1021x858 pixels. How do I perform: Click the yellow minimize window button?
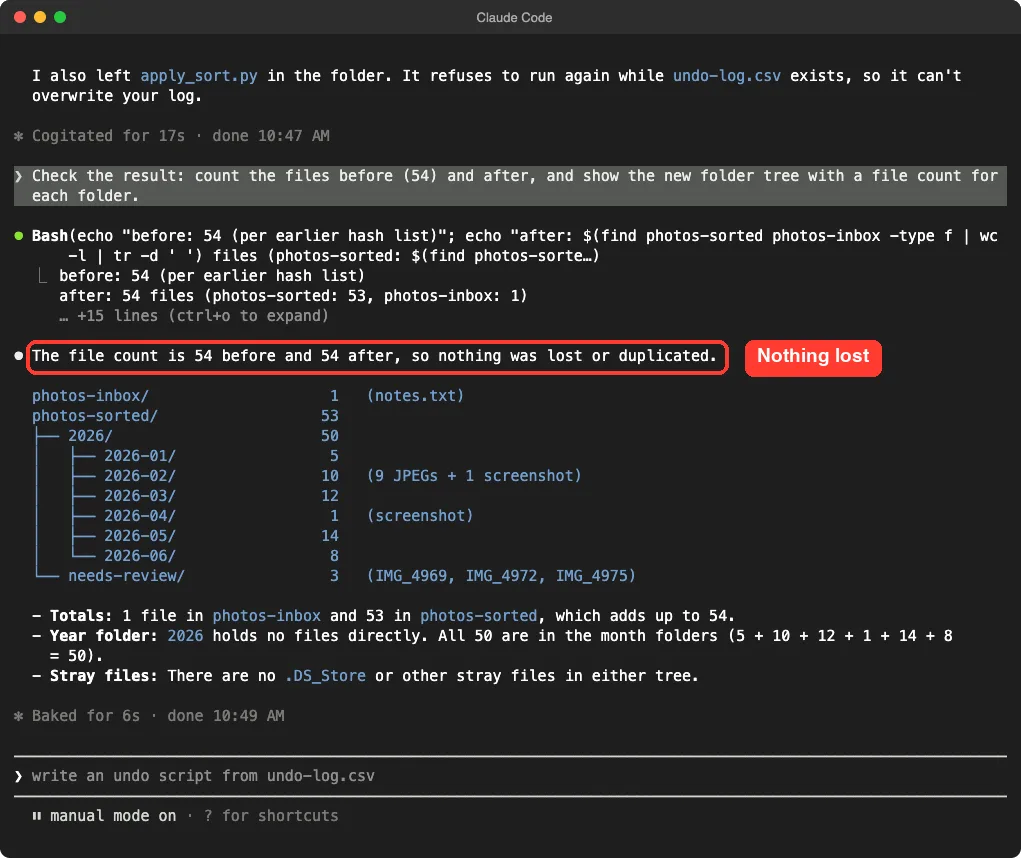[x=40, y=17]
